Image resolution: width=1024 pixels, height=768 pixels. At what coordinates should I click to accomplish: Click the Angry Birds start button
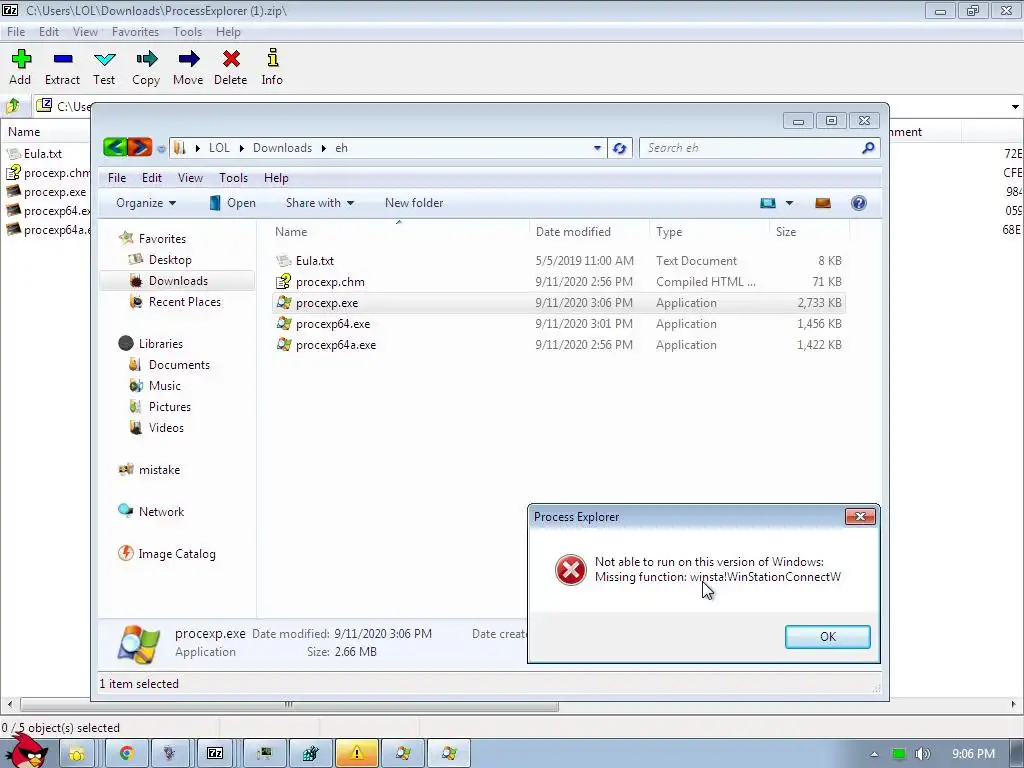tap(27, 751)
